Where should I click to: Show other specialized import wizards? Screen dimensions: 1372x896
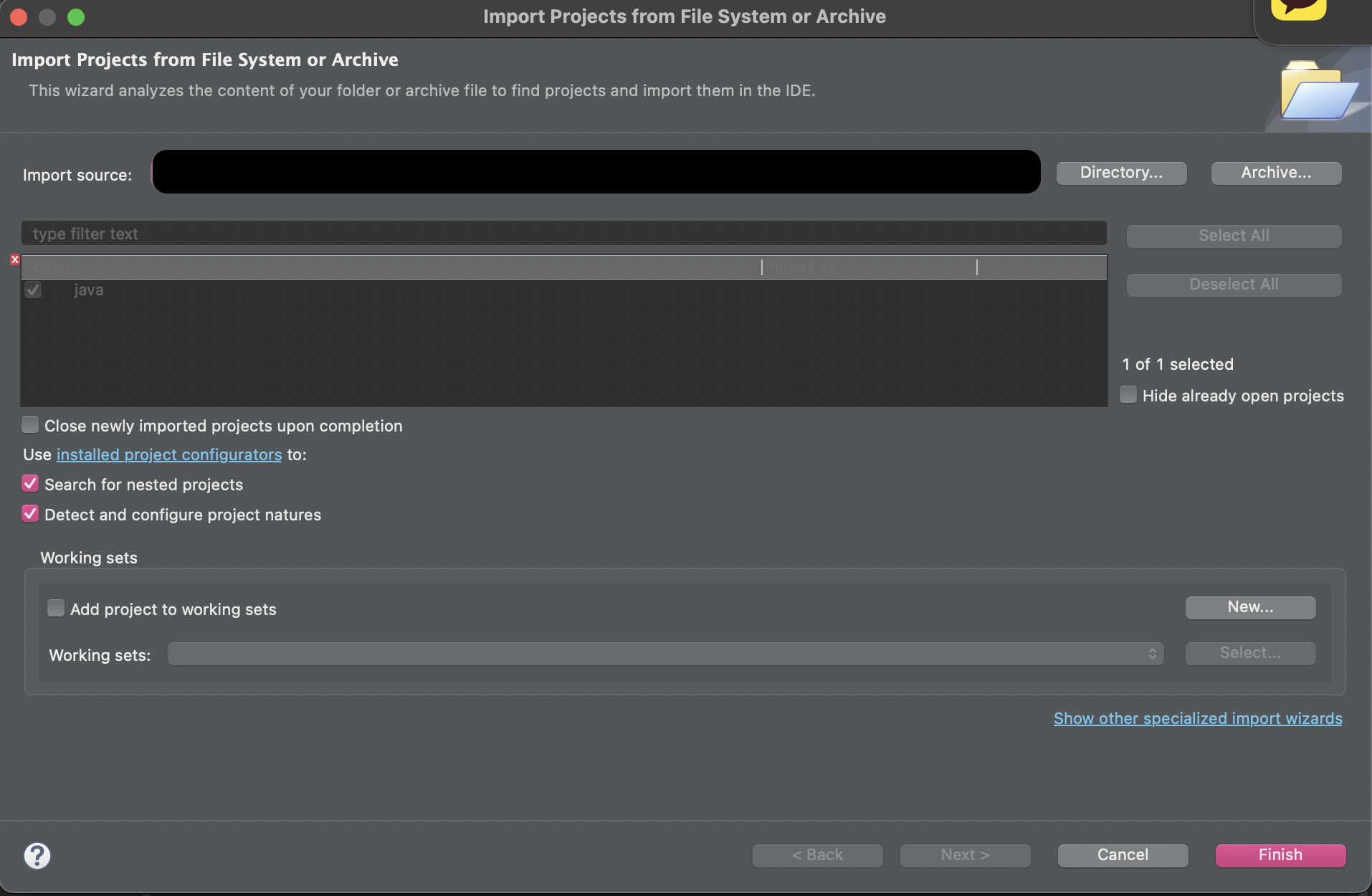(1198, 718)
